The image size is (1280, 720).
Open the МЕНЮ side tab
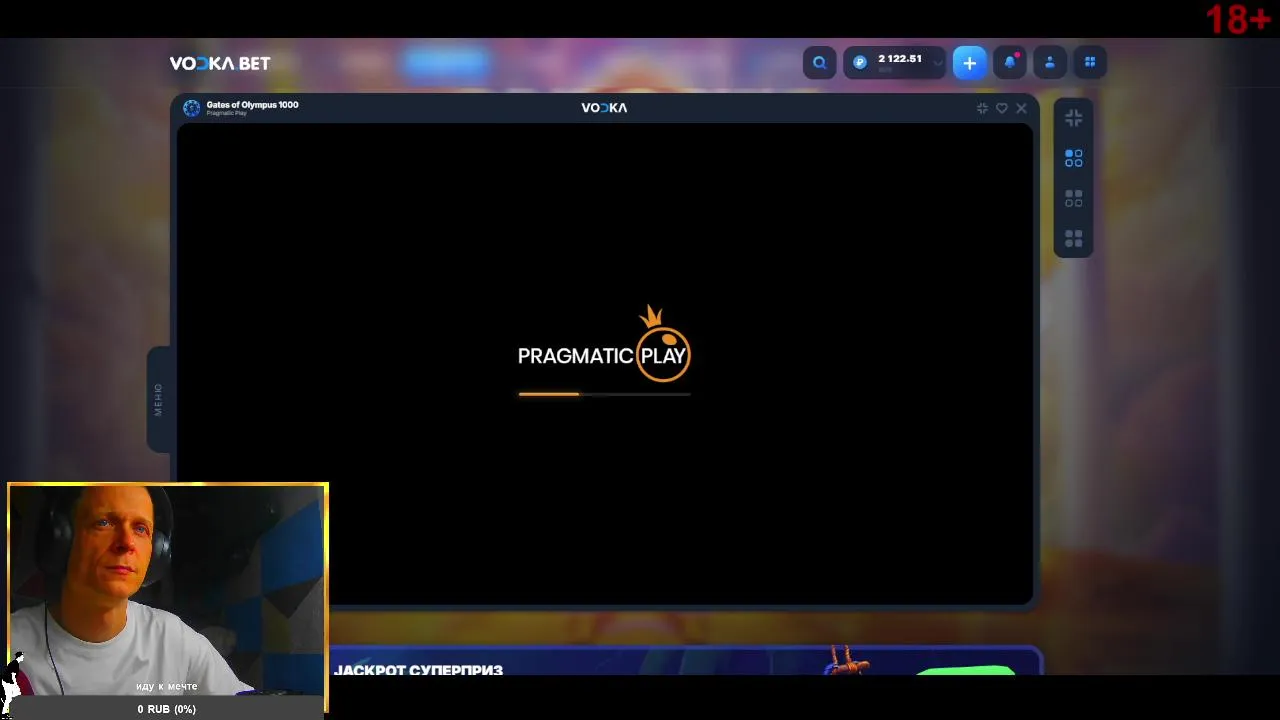(158, 400)
